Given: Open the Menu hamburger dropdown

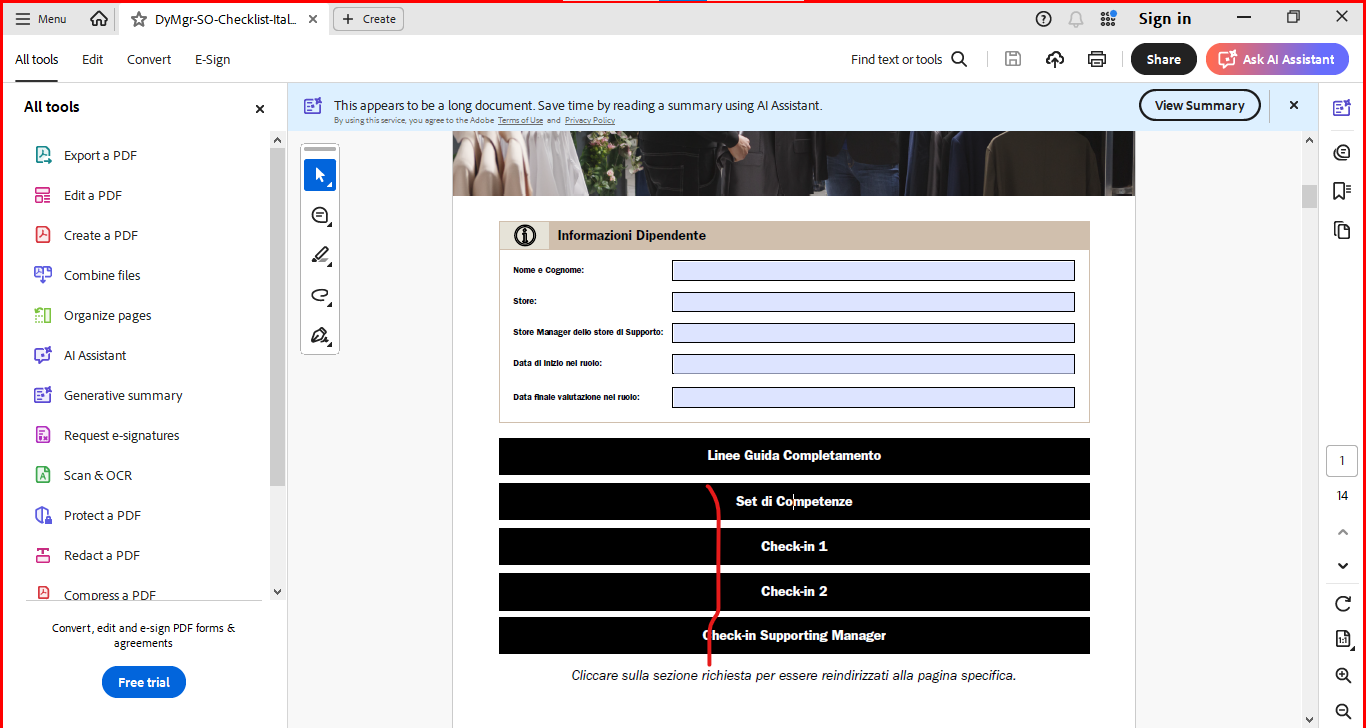Looking at the screenshot, I should coord(41,19).
